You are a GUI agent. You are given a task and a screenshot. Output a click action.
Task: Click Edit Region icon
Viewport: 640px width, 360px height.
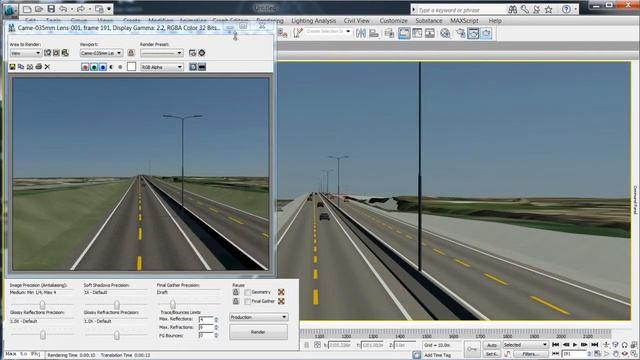click(47, 53)
